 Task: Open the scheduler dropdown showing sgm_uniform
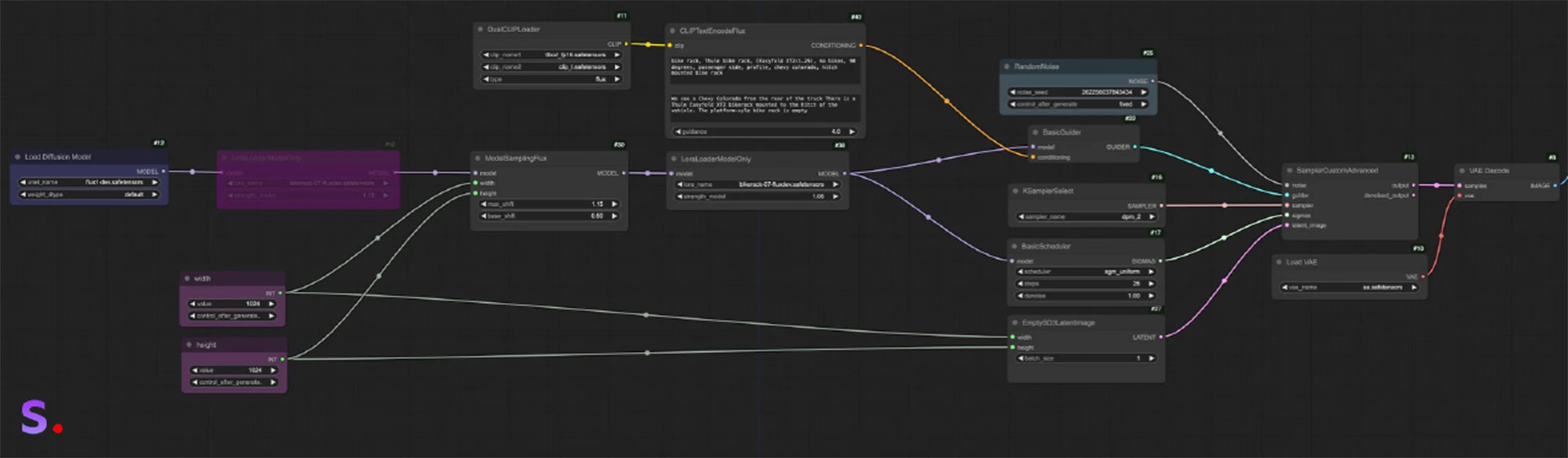click(1086, 271)
